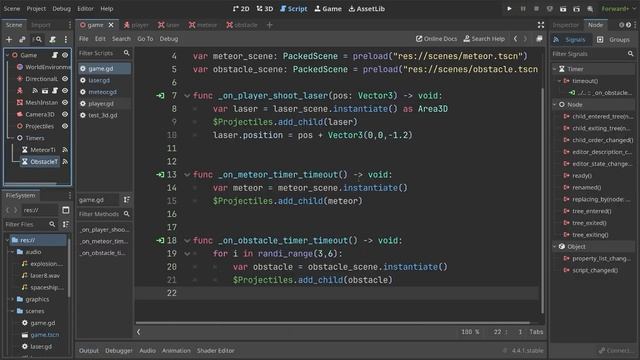Pause the running project

[523, 9]
